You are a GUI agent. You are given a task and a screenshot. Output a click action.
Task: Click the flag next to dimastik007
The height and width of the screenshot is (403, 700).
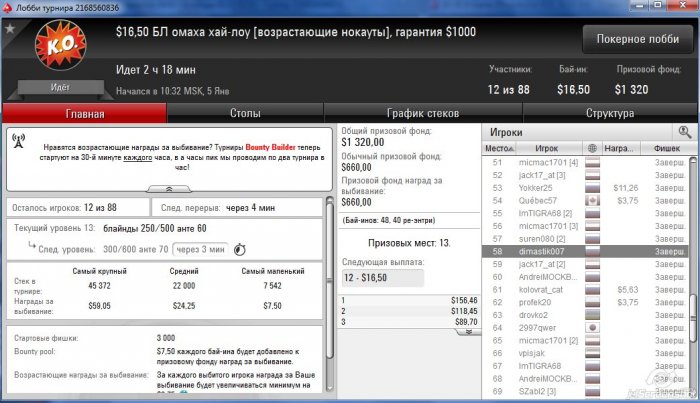(x=592, y=251)
